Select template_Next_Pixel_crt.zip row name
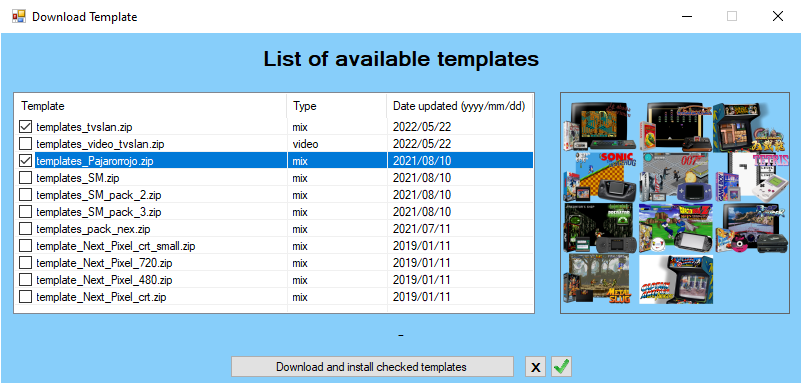Screen dimensions: 802x384 pyautogui.click(x=101, y=297)
